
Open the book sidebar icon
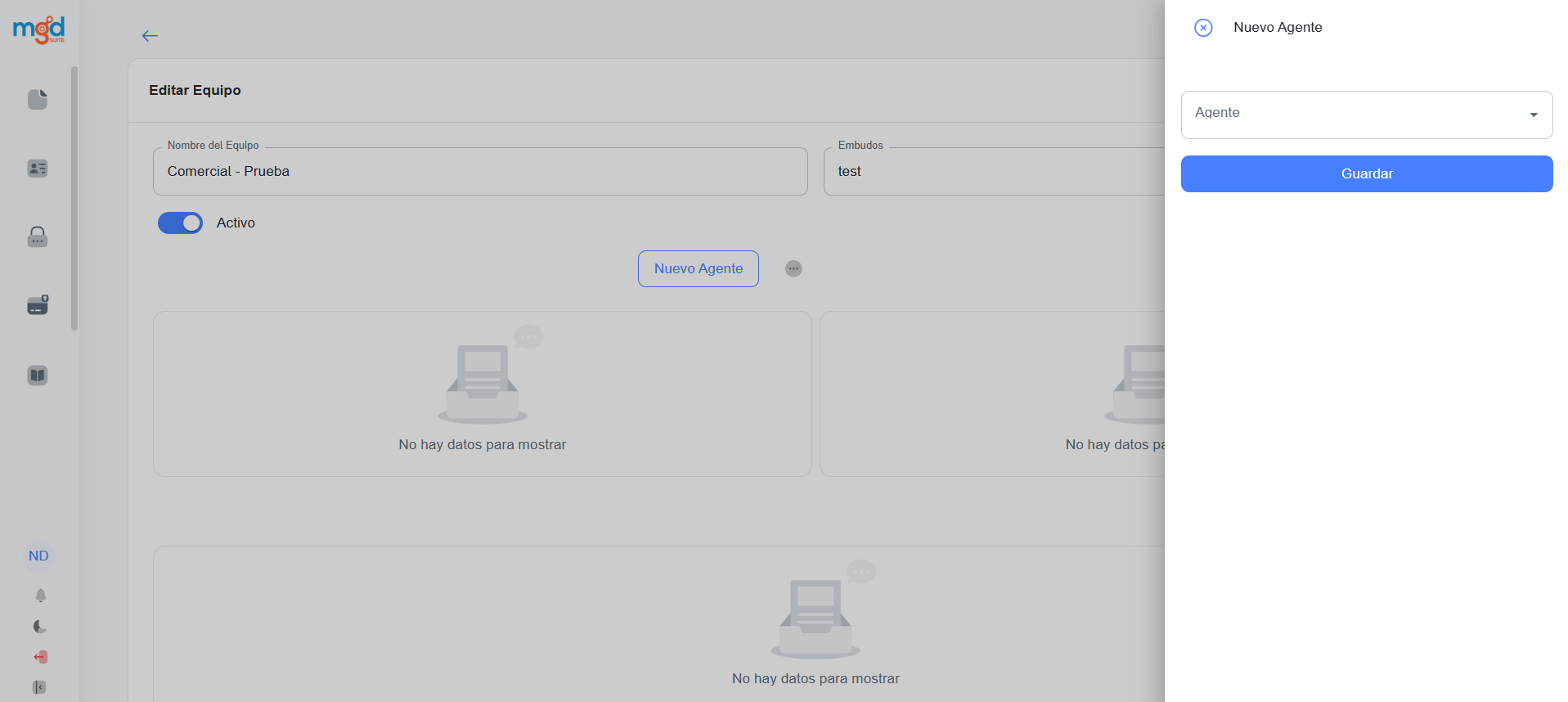pyautogui.click(x=38, y=376)
